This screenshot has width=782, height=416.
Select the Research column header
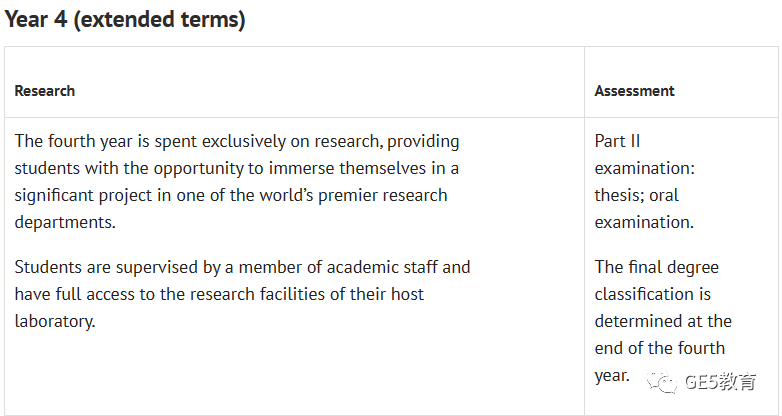[x=44, y=91]
